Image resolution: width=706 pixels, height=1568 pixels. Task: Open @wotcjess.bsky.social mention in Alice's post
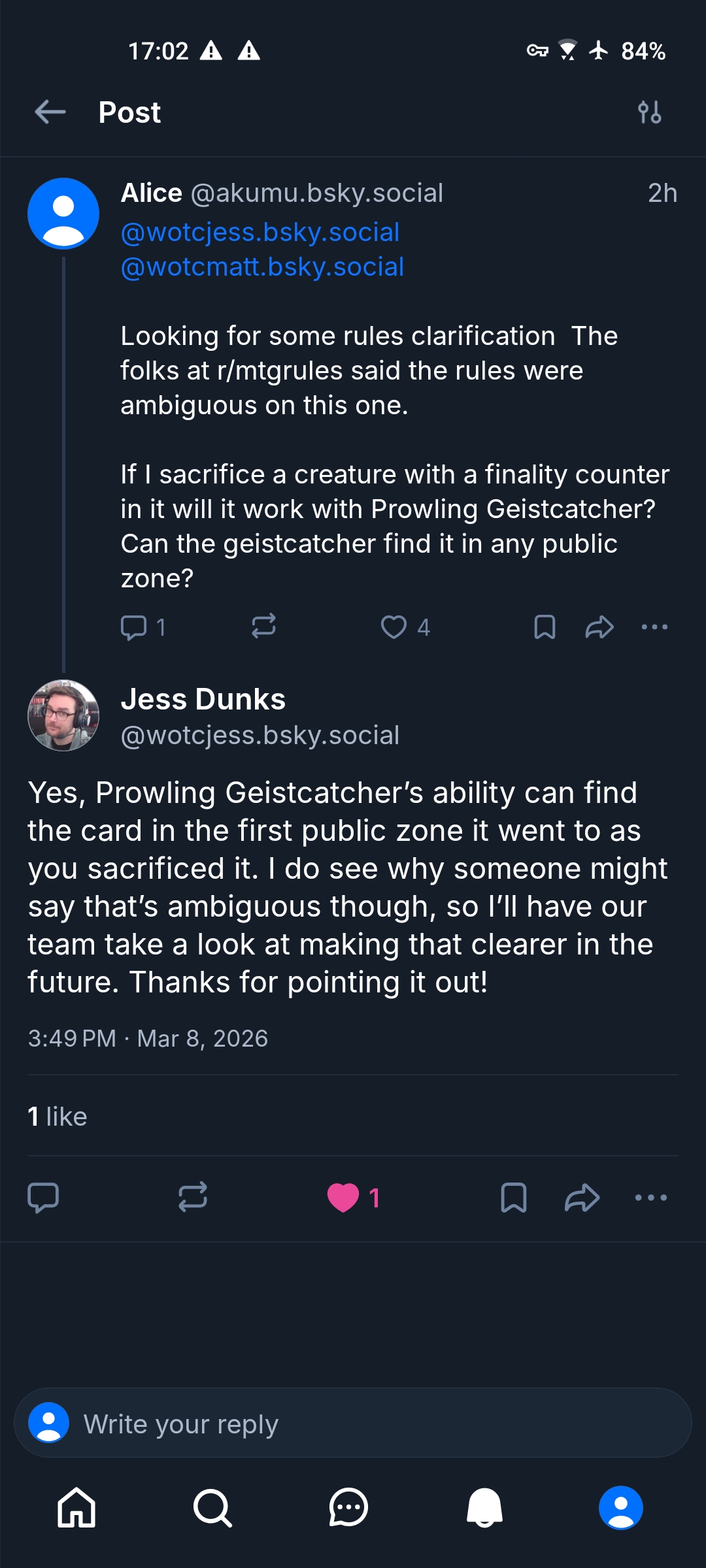click(x=260, y=232)
